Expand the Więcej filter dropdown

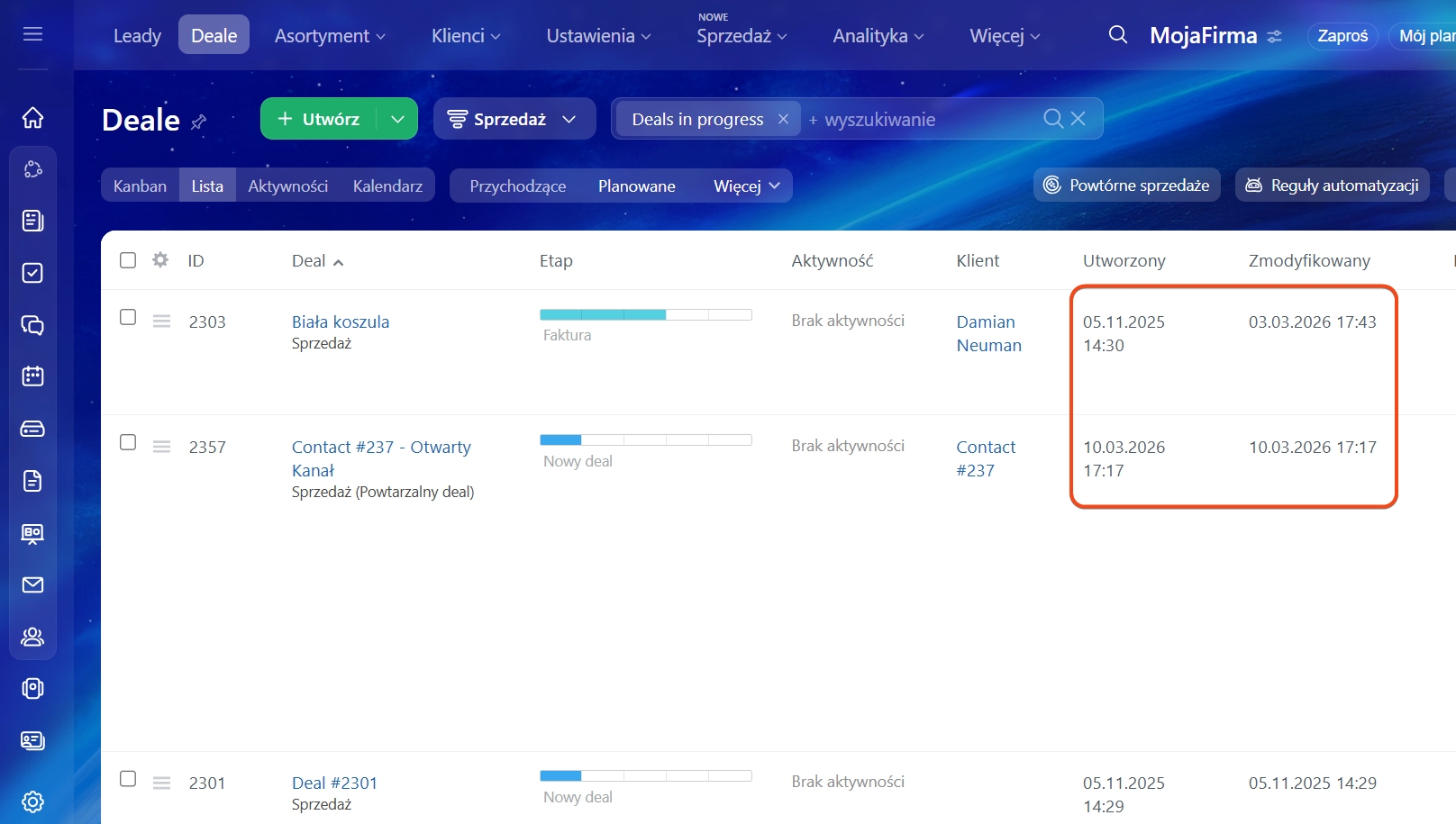[x=746, y=186]
